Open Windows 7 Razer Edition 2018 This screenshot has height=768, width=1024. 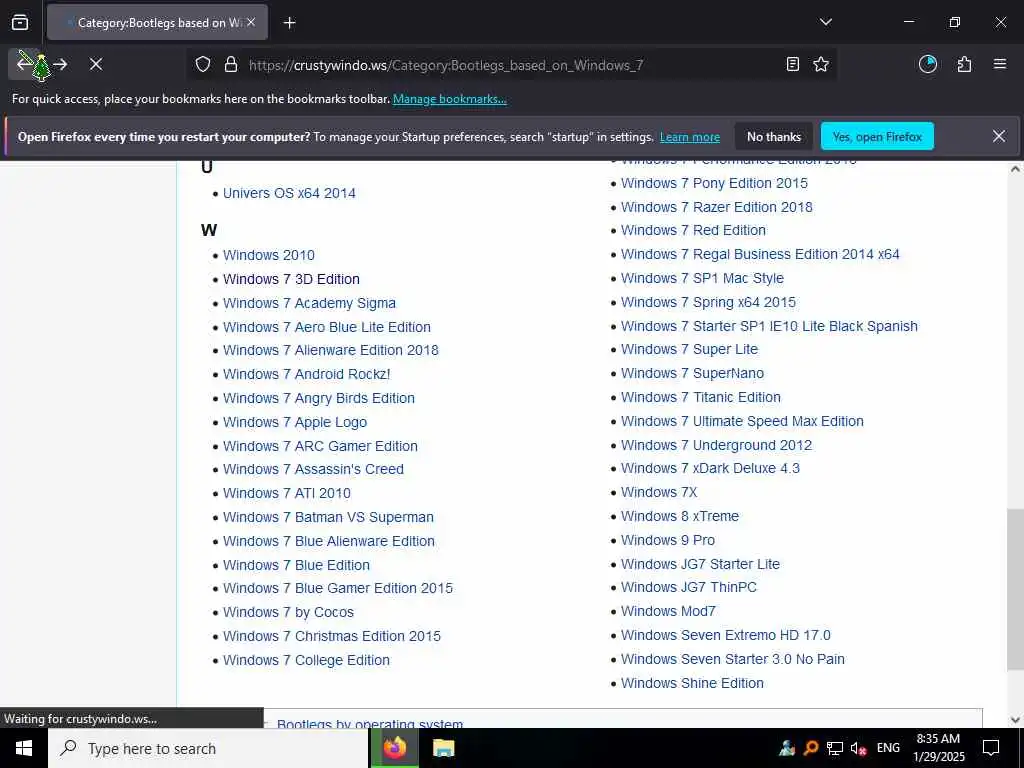tap(716, 207)
